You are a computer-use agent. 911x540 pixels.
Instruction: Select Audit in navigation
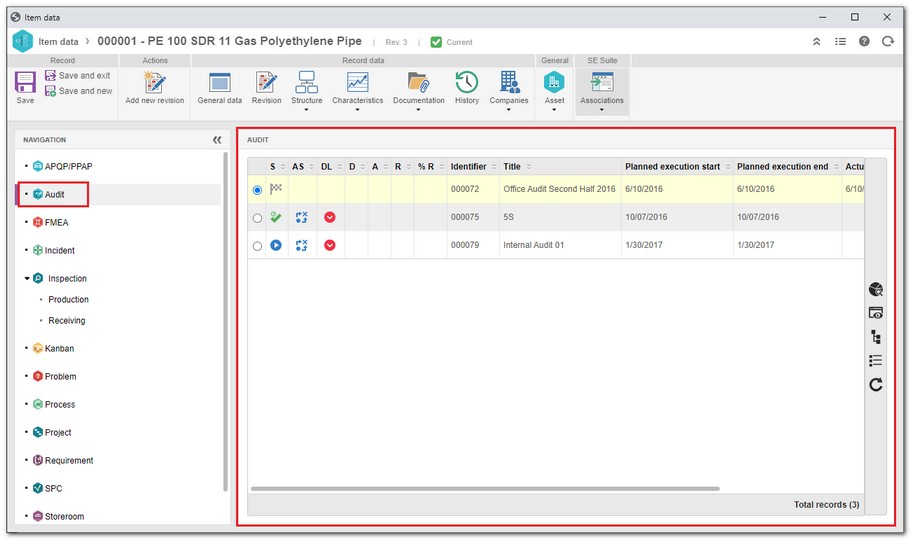49,194
